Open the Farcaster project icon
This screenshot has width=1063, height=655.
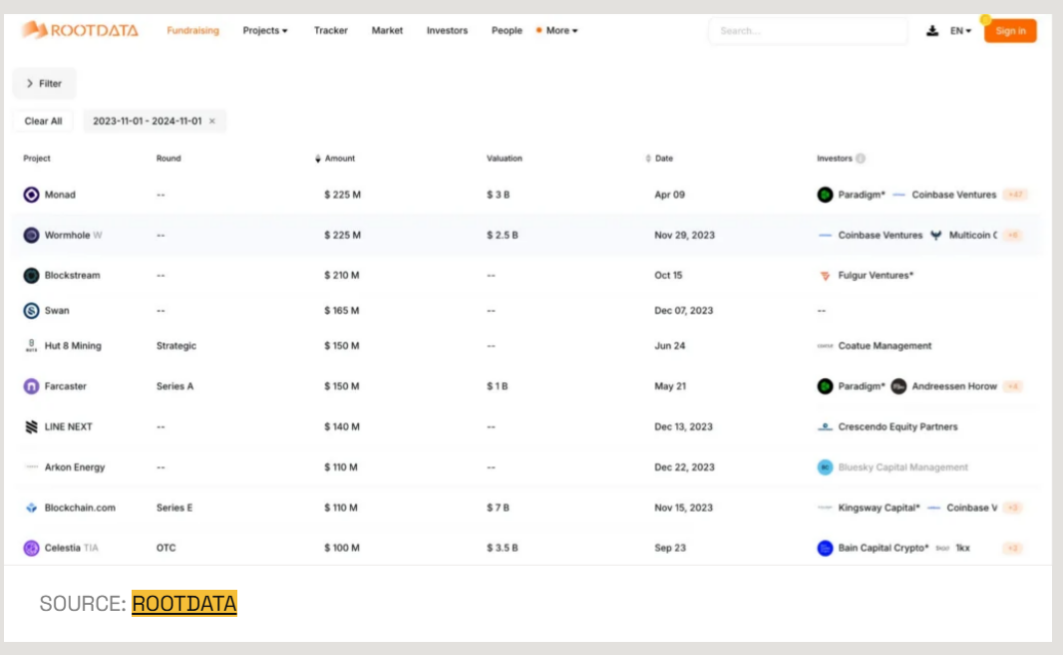(31, 386)
